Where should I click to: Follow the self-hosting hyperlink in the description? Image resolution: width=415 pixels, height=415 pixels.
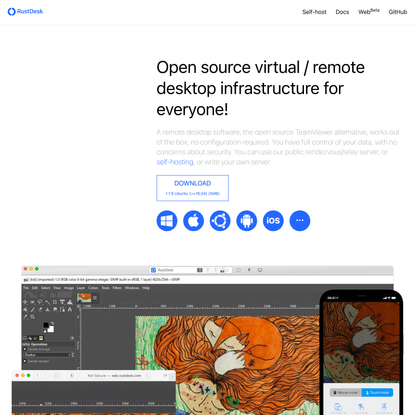pyautogui.click(x=175, y=162)
